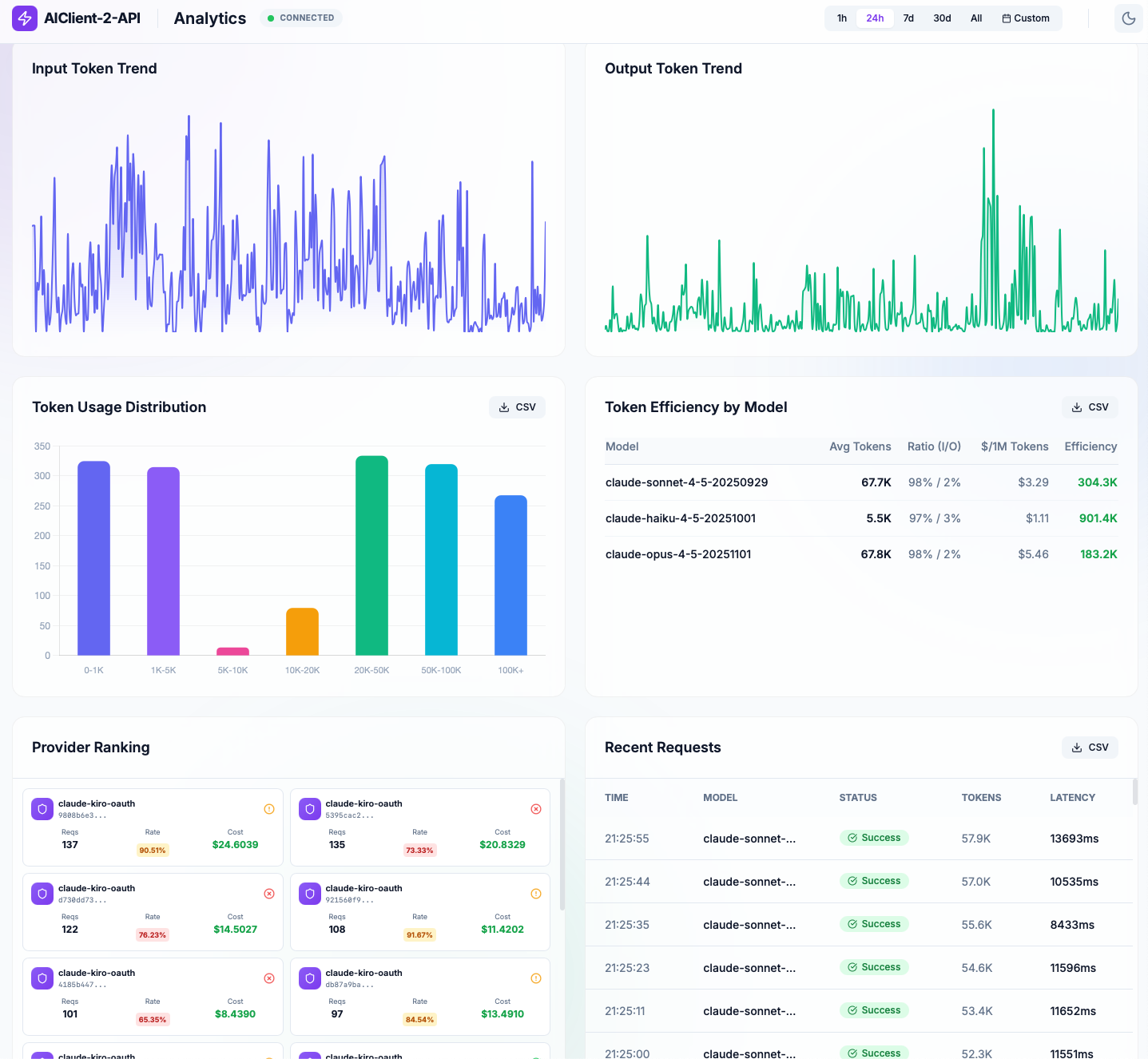
Task: Click the AIClient-2-API lightning logo icon
Action: 25,18
